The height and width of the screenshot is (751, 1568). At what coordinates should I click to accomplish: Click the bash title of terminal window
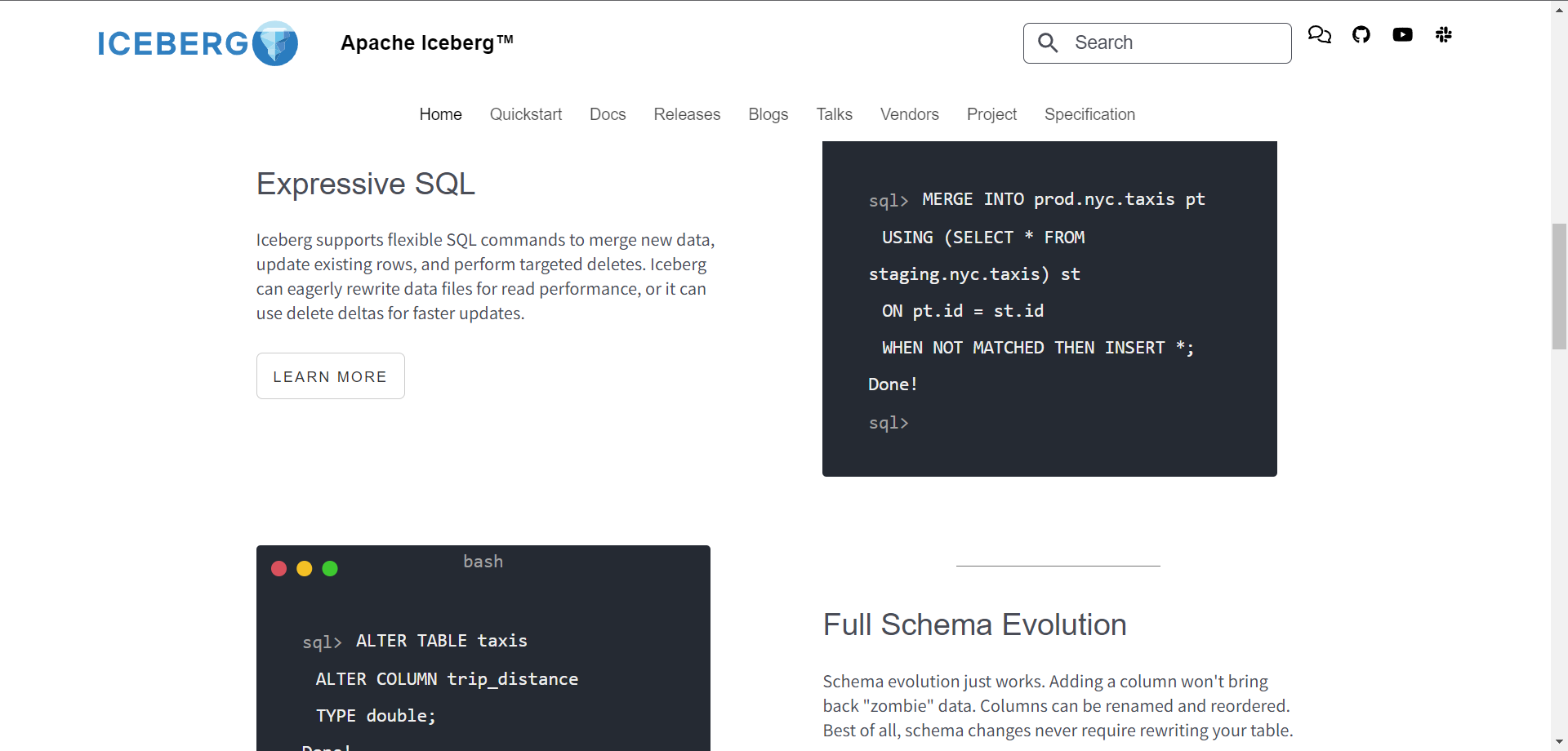(483, 562)
